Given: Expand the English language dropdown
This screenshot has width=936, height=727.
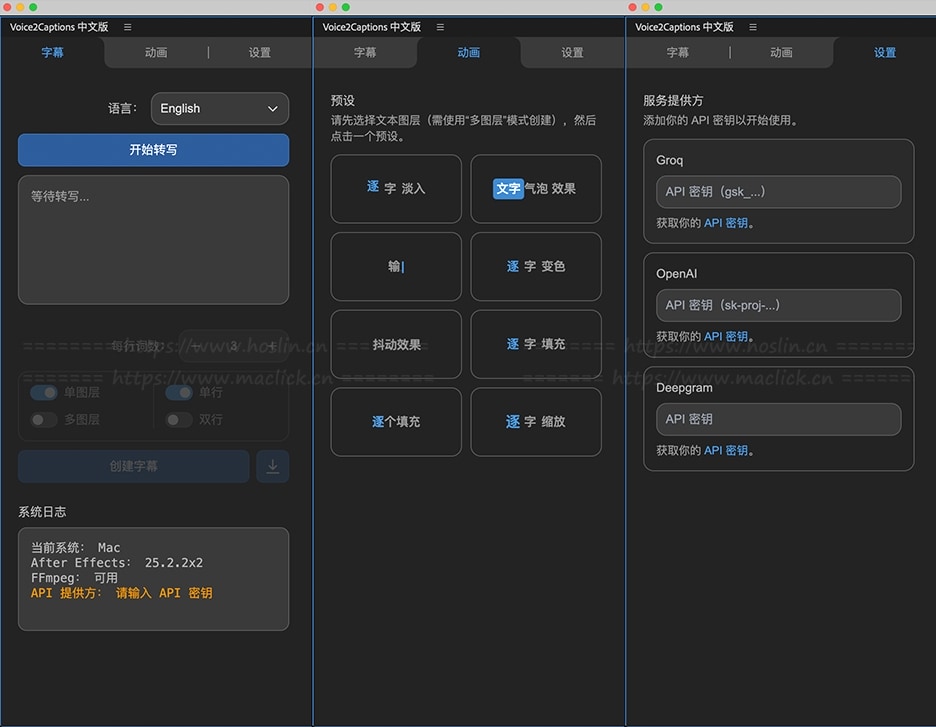Looking at the screenshot, I should pos(219,109).
